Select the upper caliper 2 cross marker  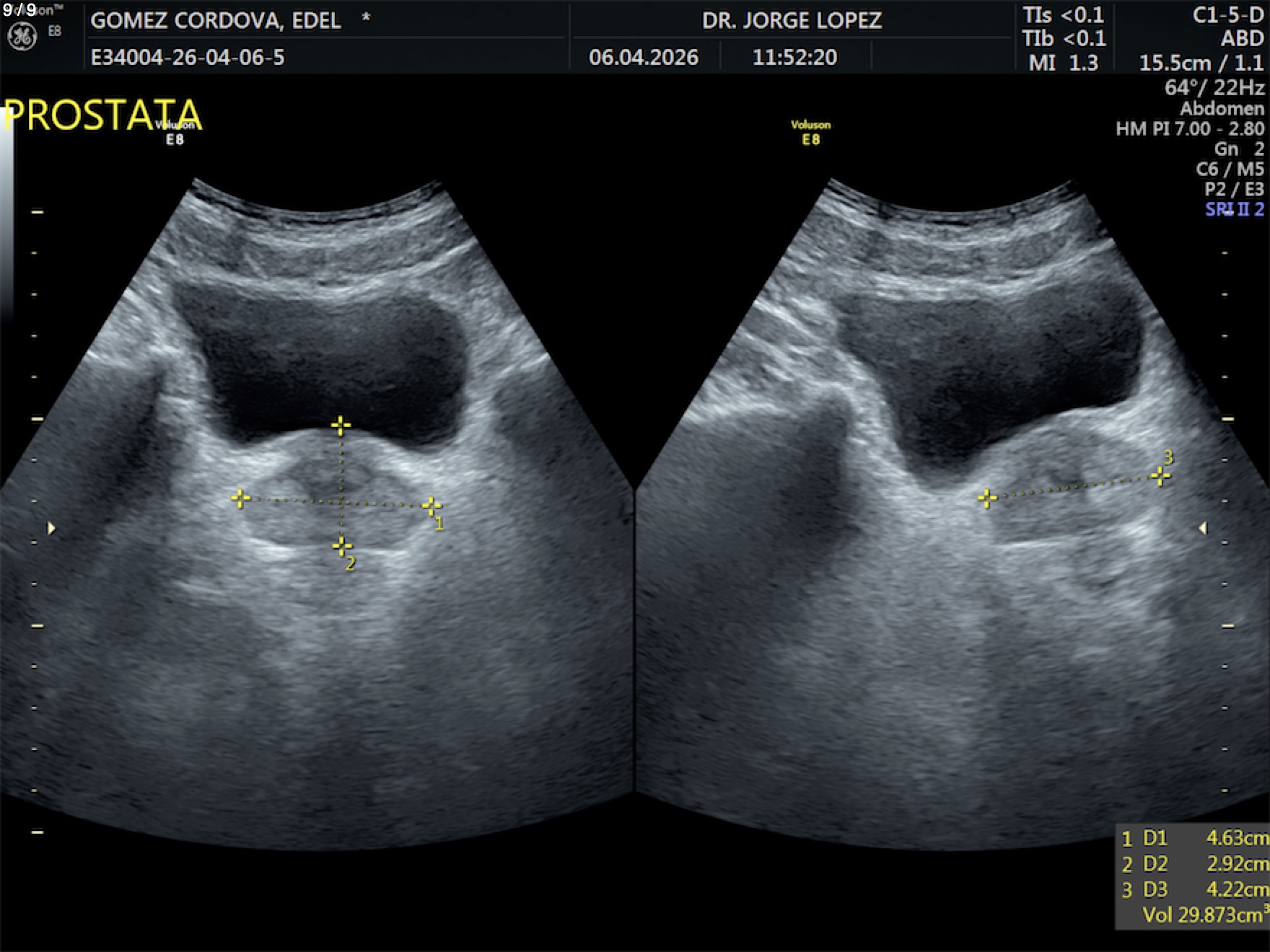[341, 426]
